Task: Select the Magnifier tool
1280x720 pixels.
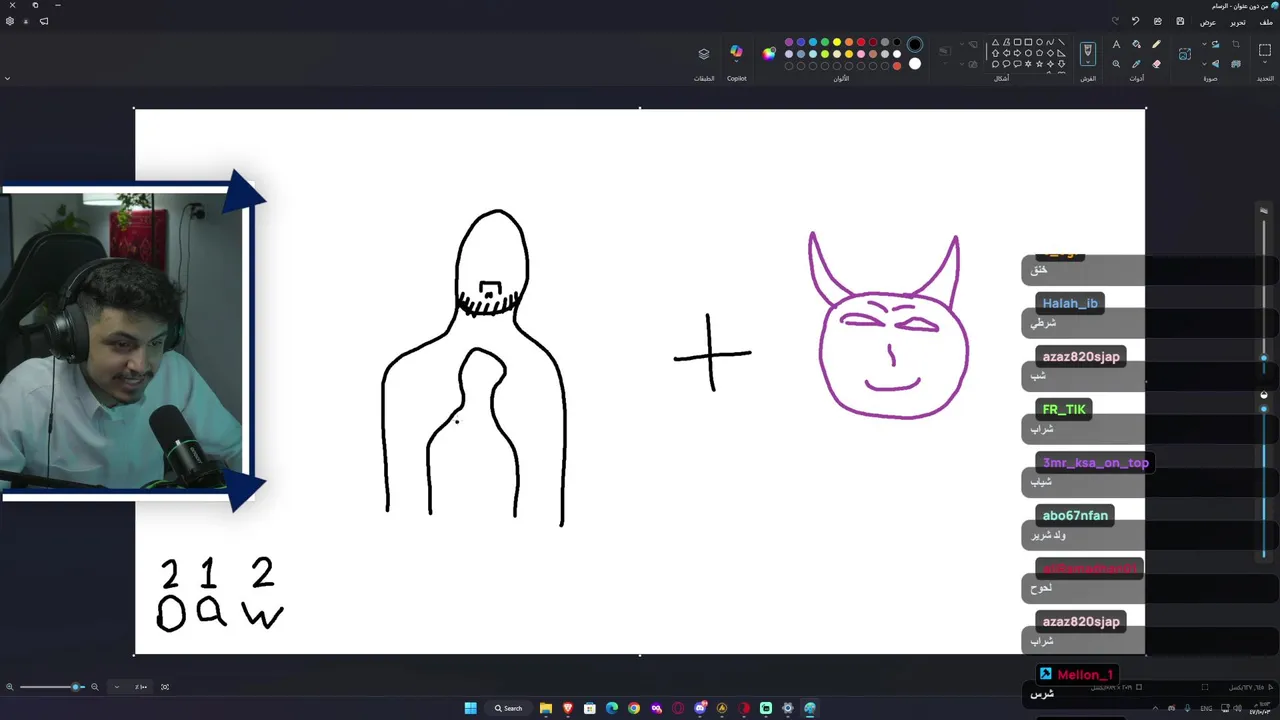Action: point(1116,64)
